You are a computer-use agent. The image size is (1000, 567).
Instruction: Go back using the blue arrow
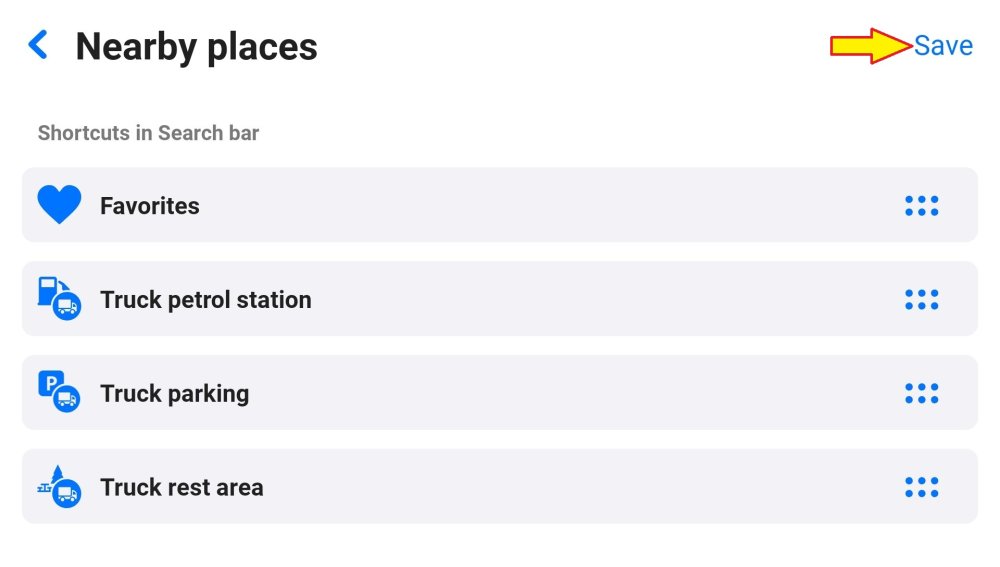pyautogui.click(x=38, y=45)
